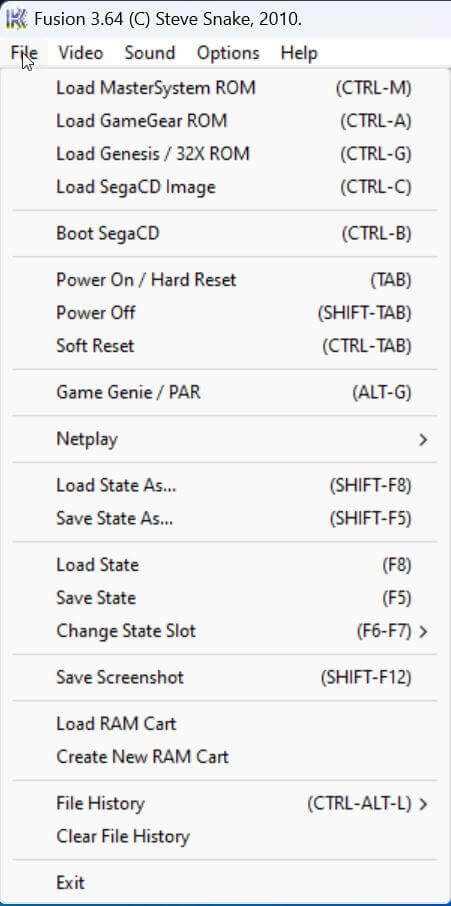Viewport: 451px width, 906px height.
Task: Expand the Netplay submenu arrow
Action: click(423, 440)
